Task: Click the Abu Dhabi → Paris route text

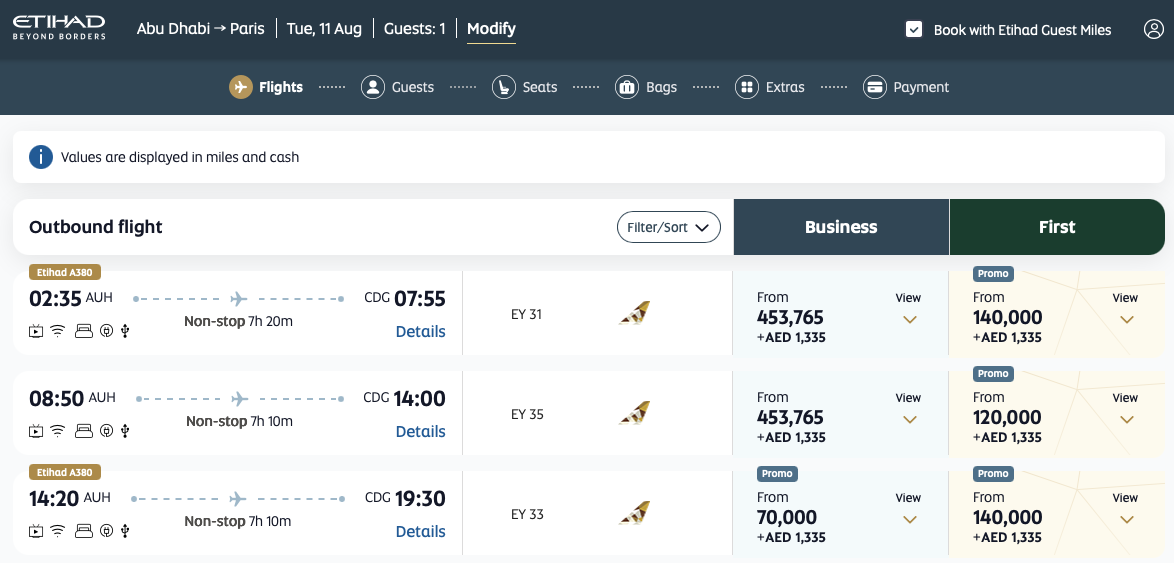Action: point(201,29)
